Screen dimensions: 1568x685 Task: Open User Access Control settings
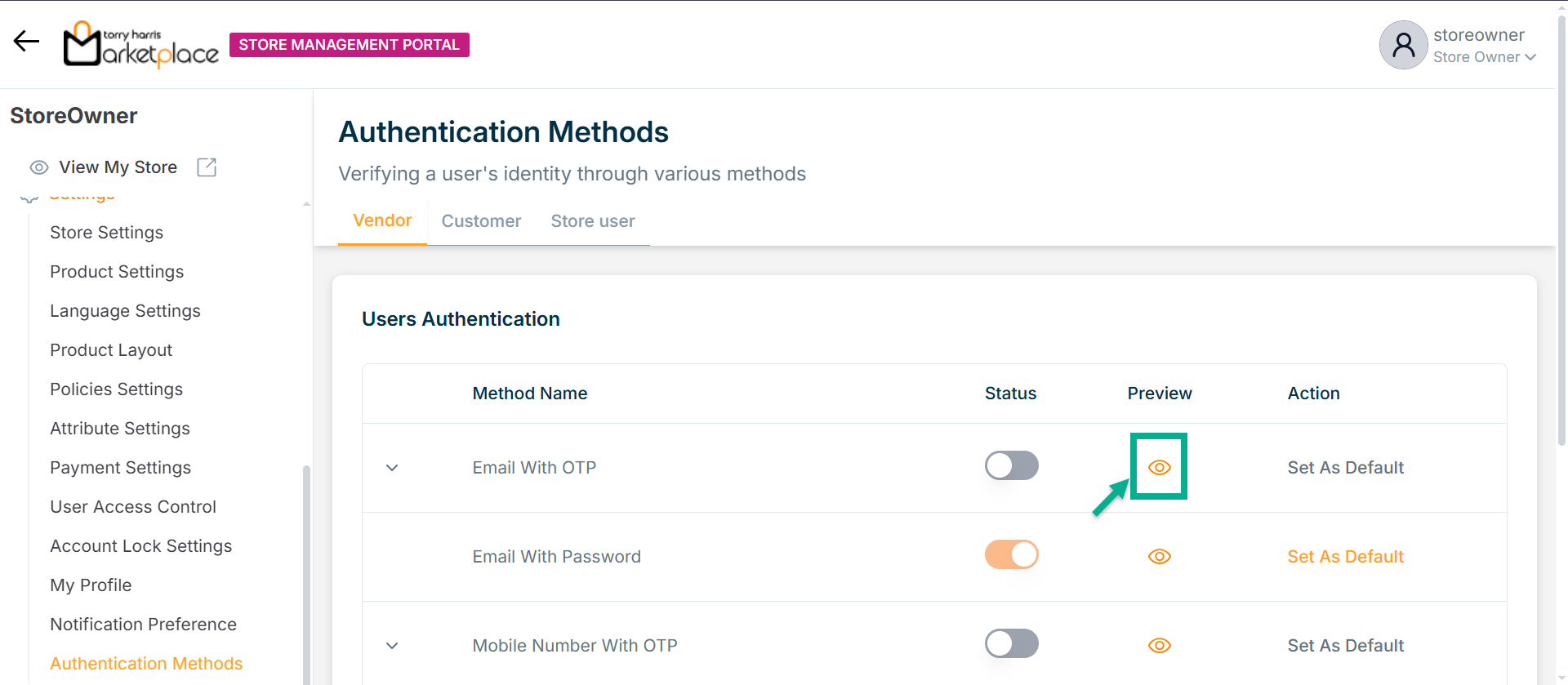click(133, 507)
